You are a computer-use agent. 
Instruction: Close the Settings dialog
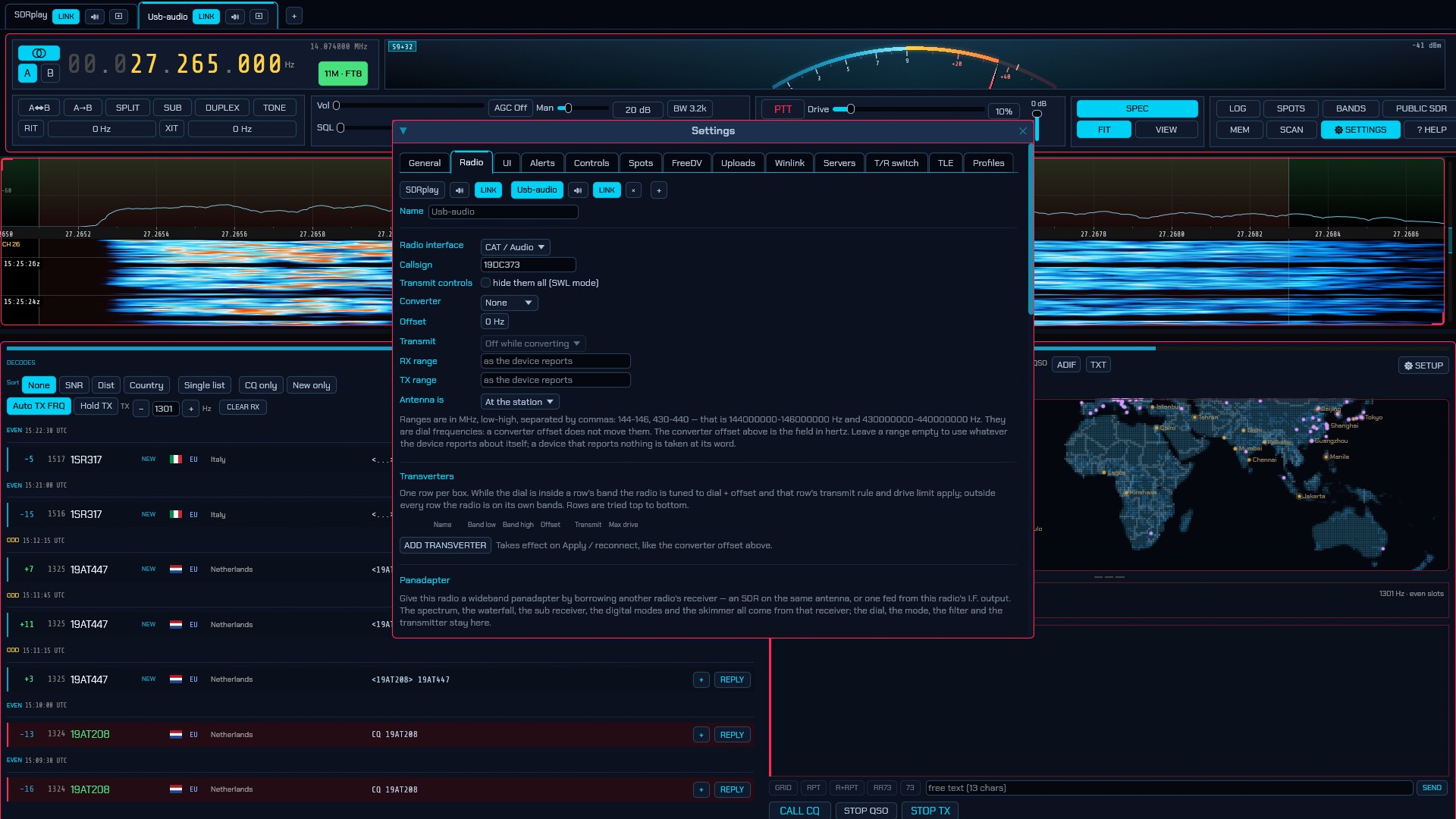1022,131
